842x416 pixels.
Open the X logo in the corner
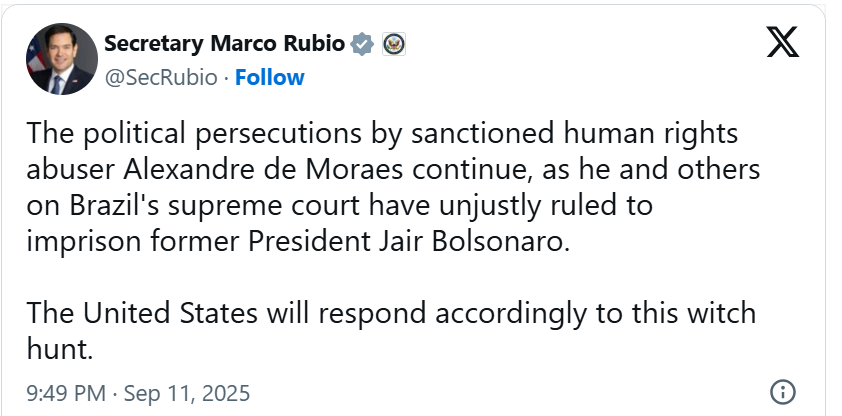pyautogui.click(x=782, y=42)
